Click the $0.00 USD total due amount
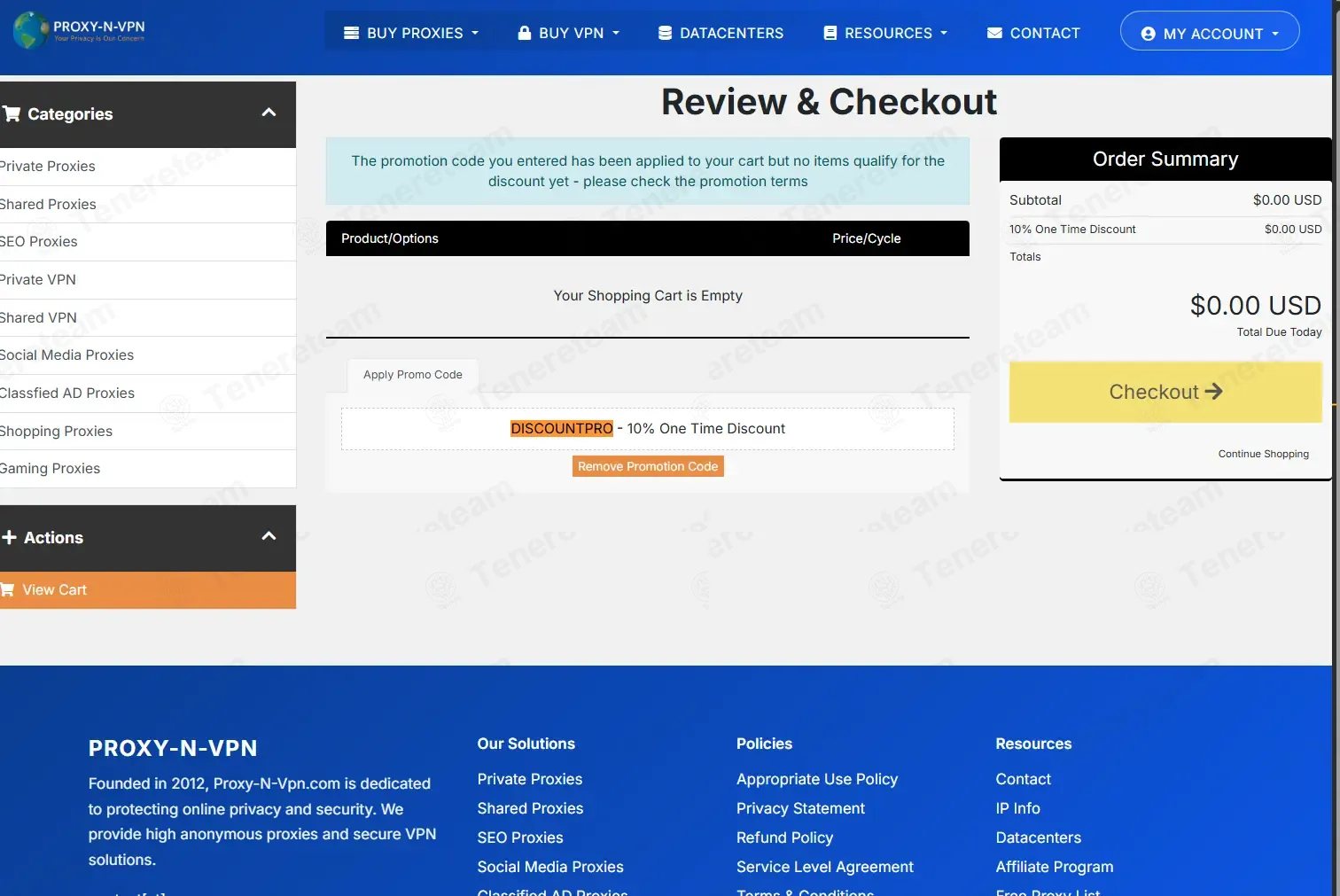The height and width of the screenshot is (896, 1340). [x=1255, y=306]
